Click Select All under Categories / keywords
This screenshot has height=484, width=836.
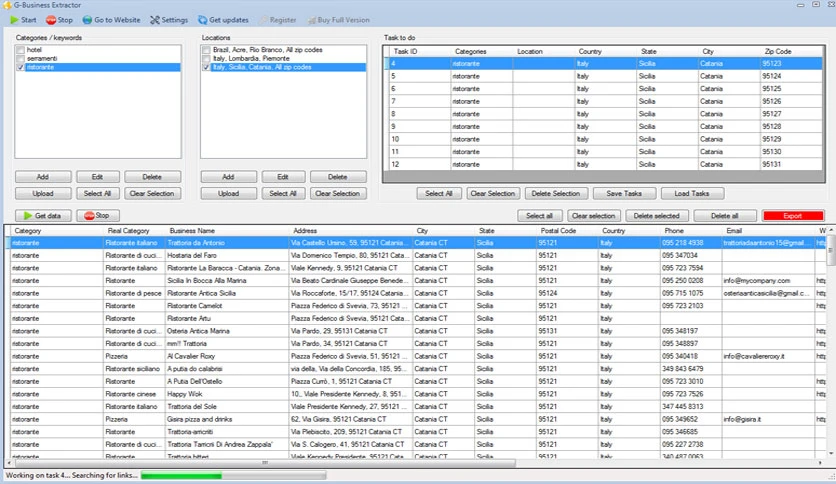(97, 193)
